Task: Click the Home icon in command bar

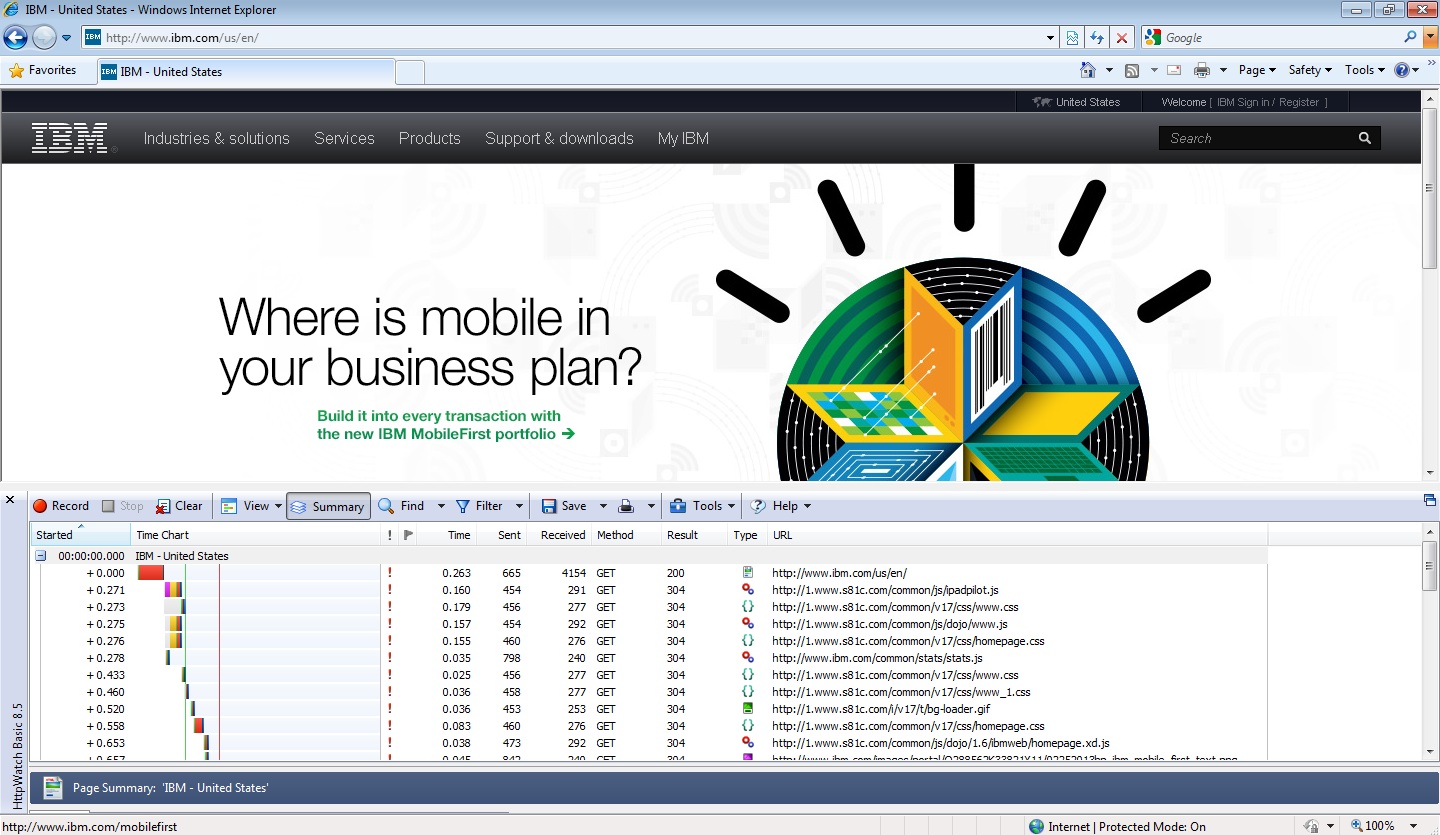Action: pyautogui.click(x=1088, y=70)
